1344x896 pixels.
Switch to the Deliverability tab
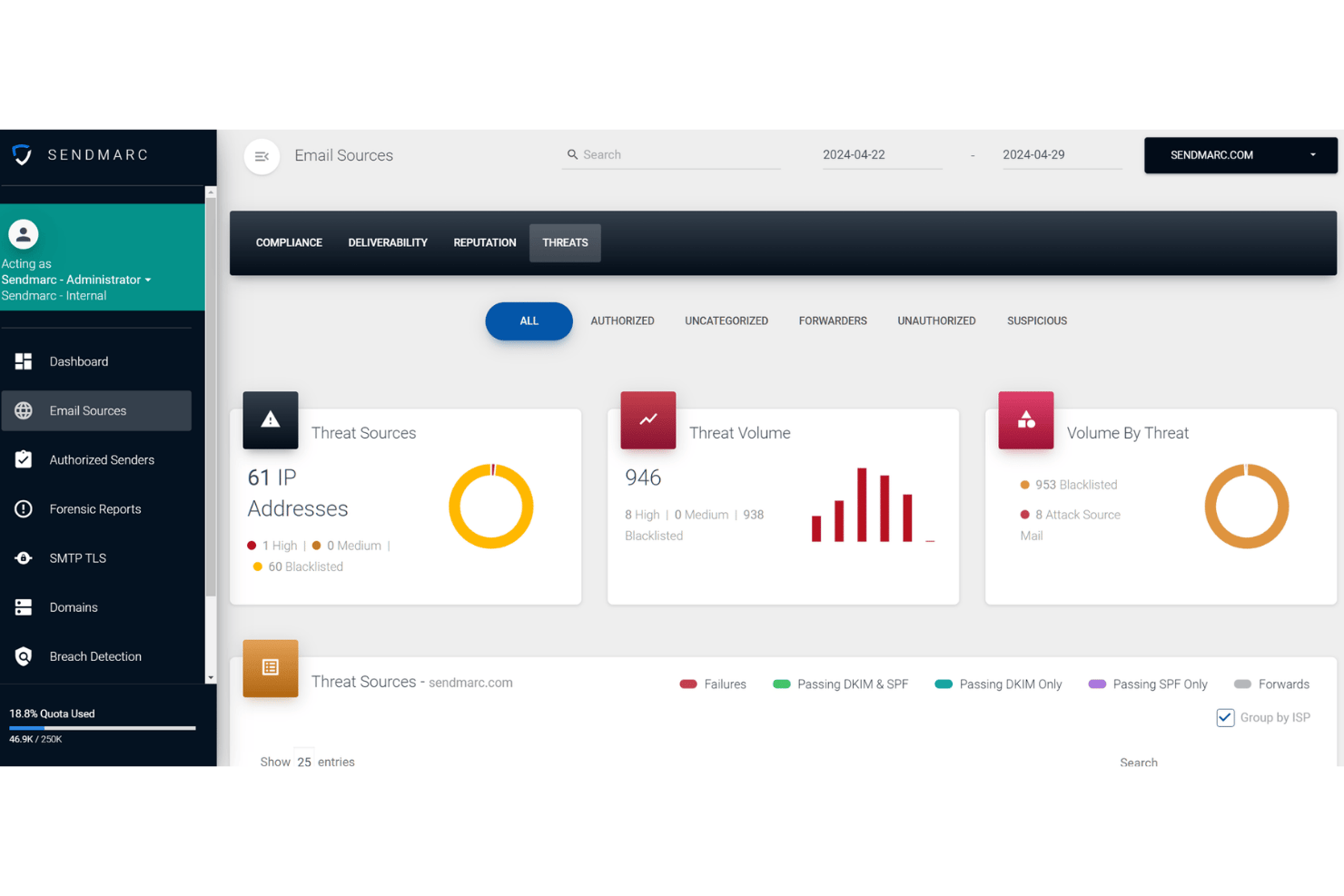pos(388,242)
